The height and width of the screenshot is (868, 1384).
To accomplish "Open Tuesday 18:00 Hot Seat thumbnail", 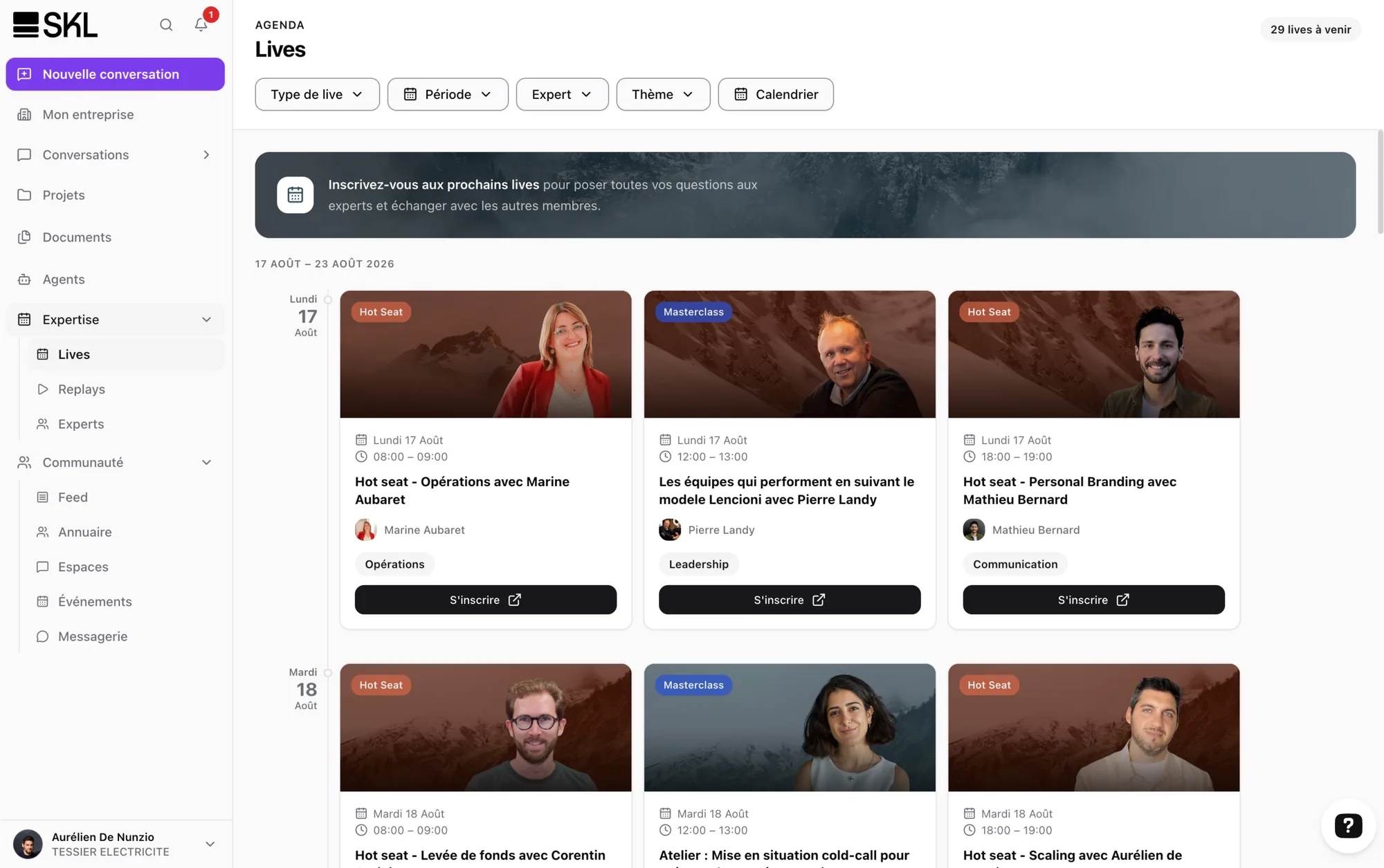I will pos(1094,728).
